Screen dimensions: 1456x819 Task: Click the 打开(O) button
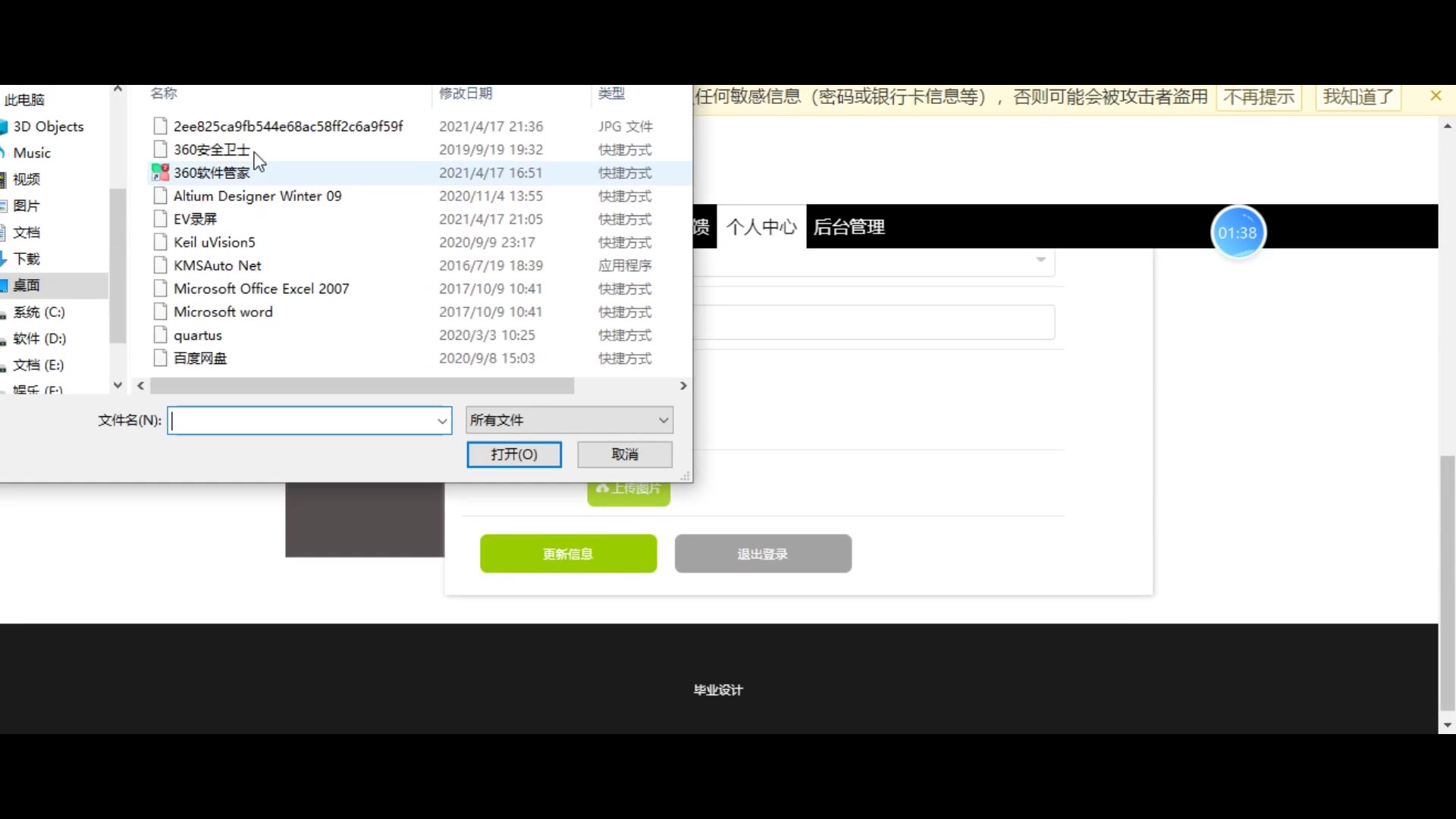tap(513, 454)
